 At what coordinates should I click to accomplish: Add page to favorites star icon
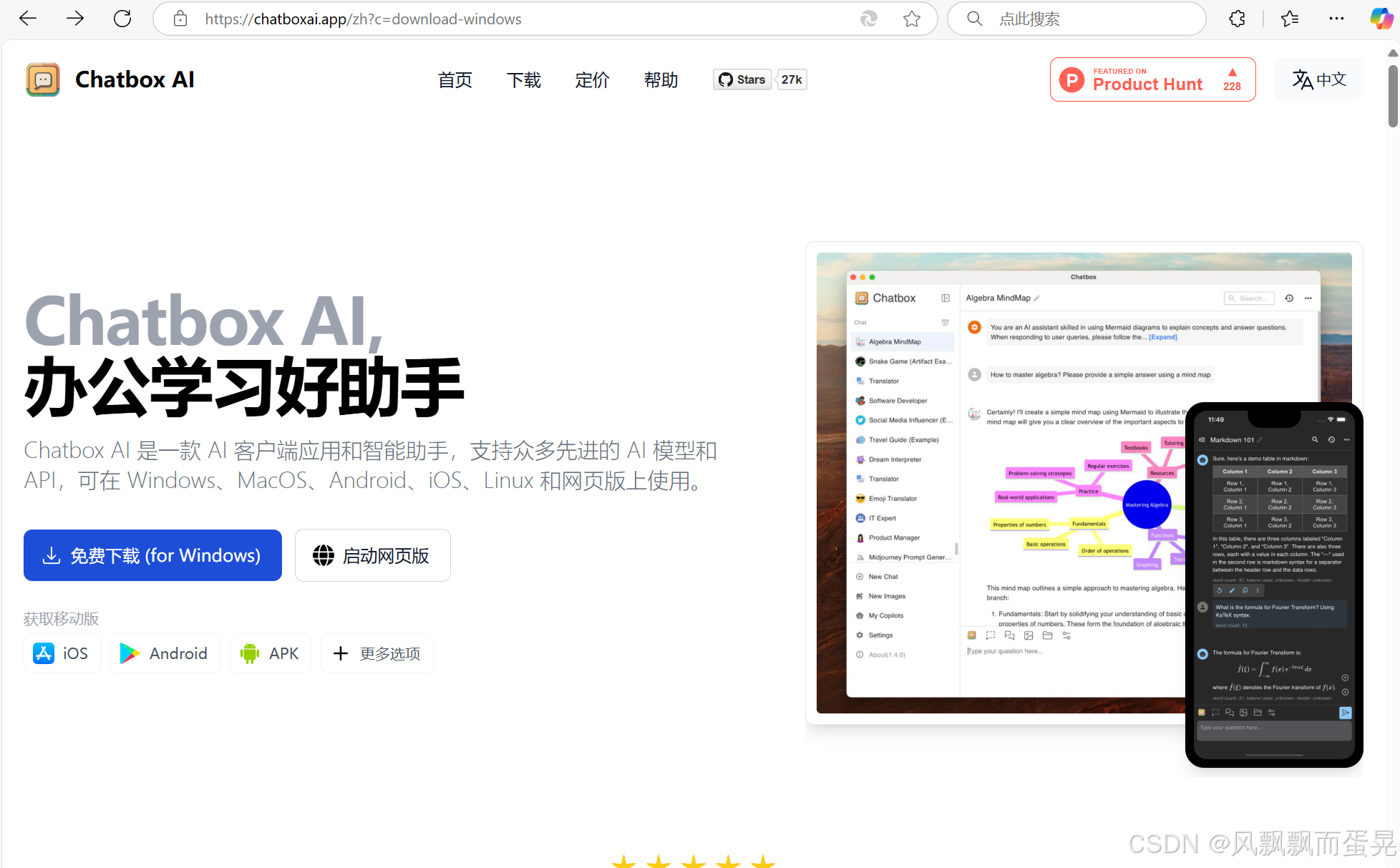(911, 19)
